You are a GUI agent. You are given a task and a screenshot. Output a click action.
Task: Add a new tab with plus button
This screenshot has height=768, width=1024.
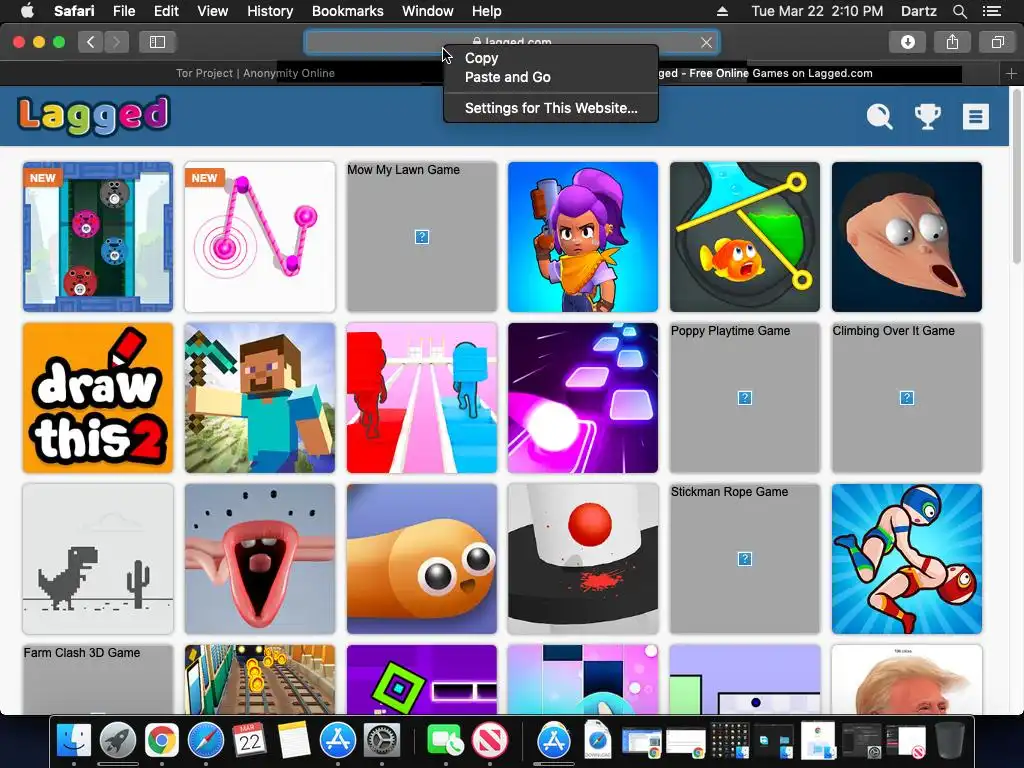click(1011, 74)
